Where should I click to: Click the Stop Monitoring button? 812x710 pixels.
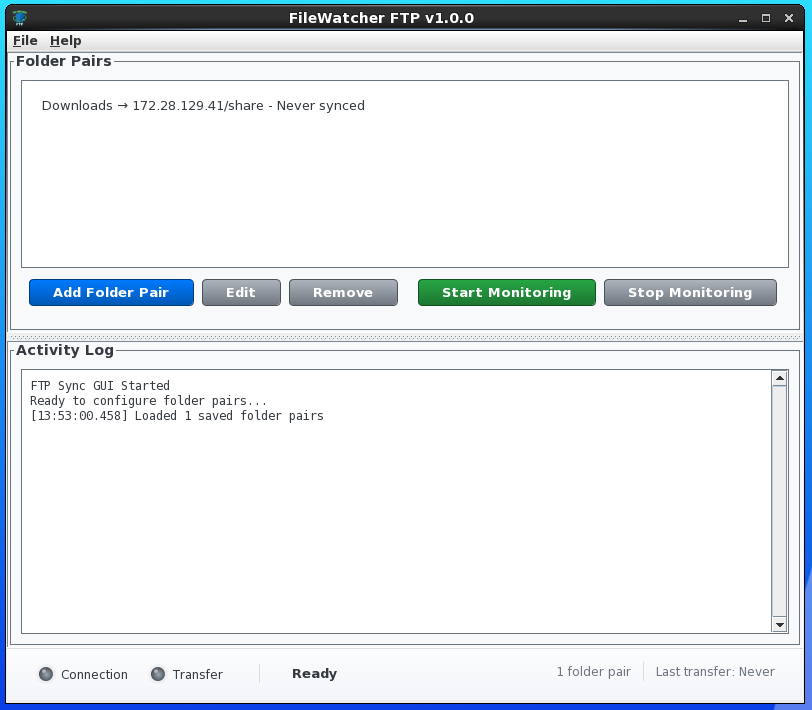coord(690,293)
